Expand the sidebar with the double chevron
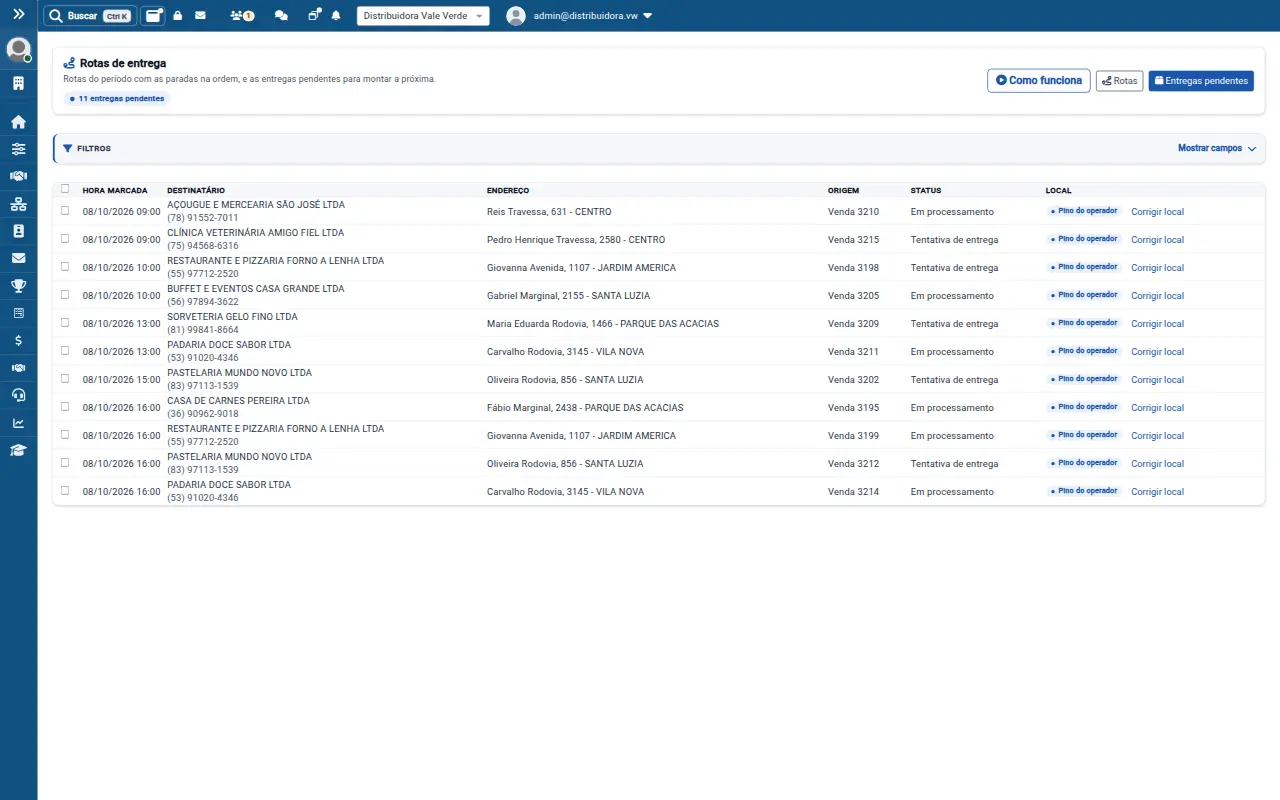Image resolution: width=1280 pixels, height=800 pixels. pyautogui.click(x=18, y=15)
